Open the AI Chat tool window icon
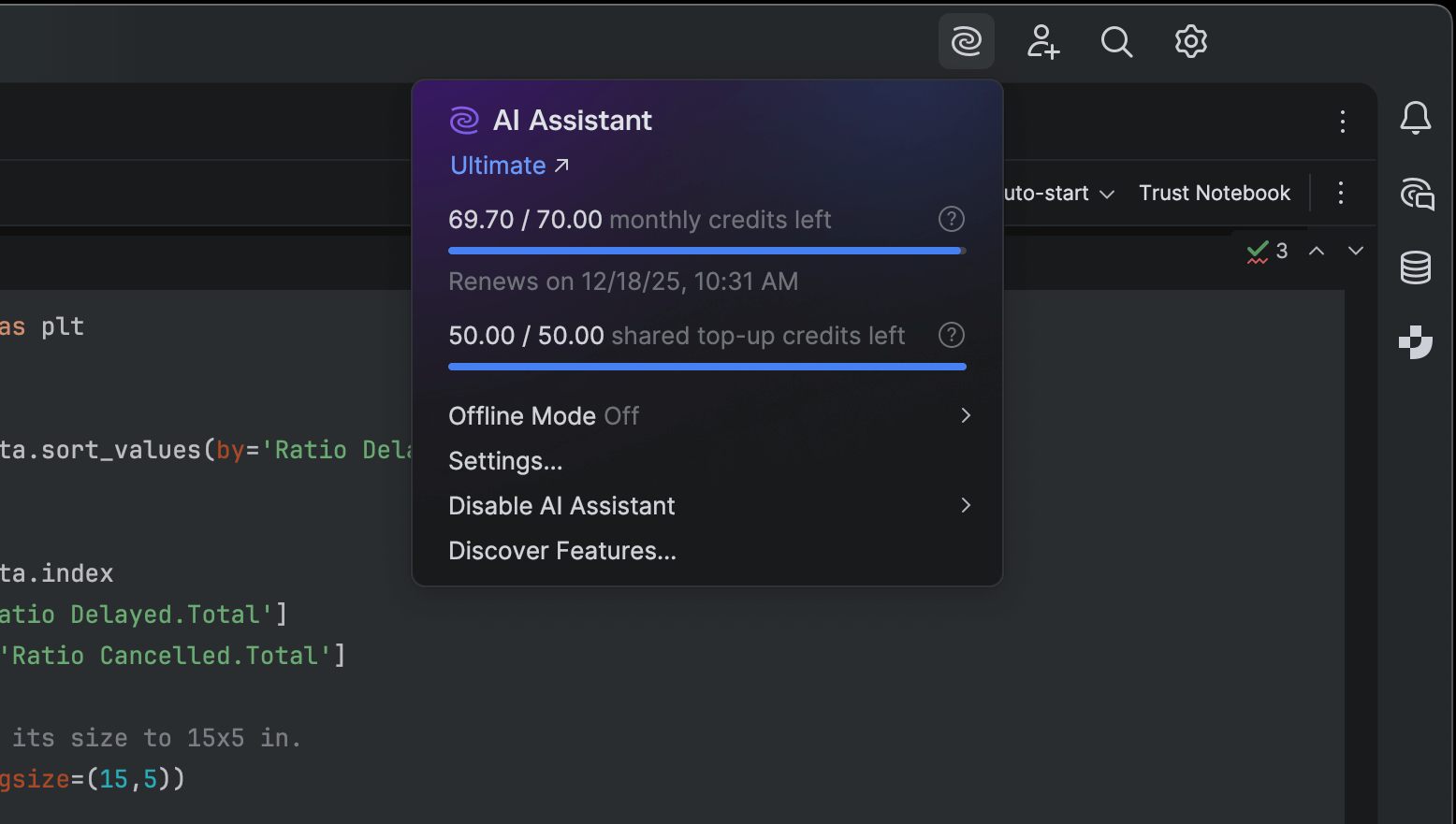Viewport: 1456px width, 824px height. click(1417, 194)
